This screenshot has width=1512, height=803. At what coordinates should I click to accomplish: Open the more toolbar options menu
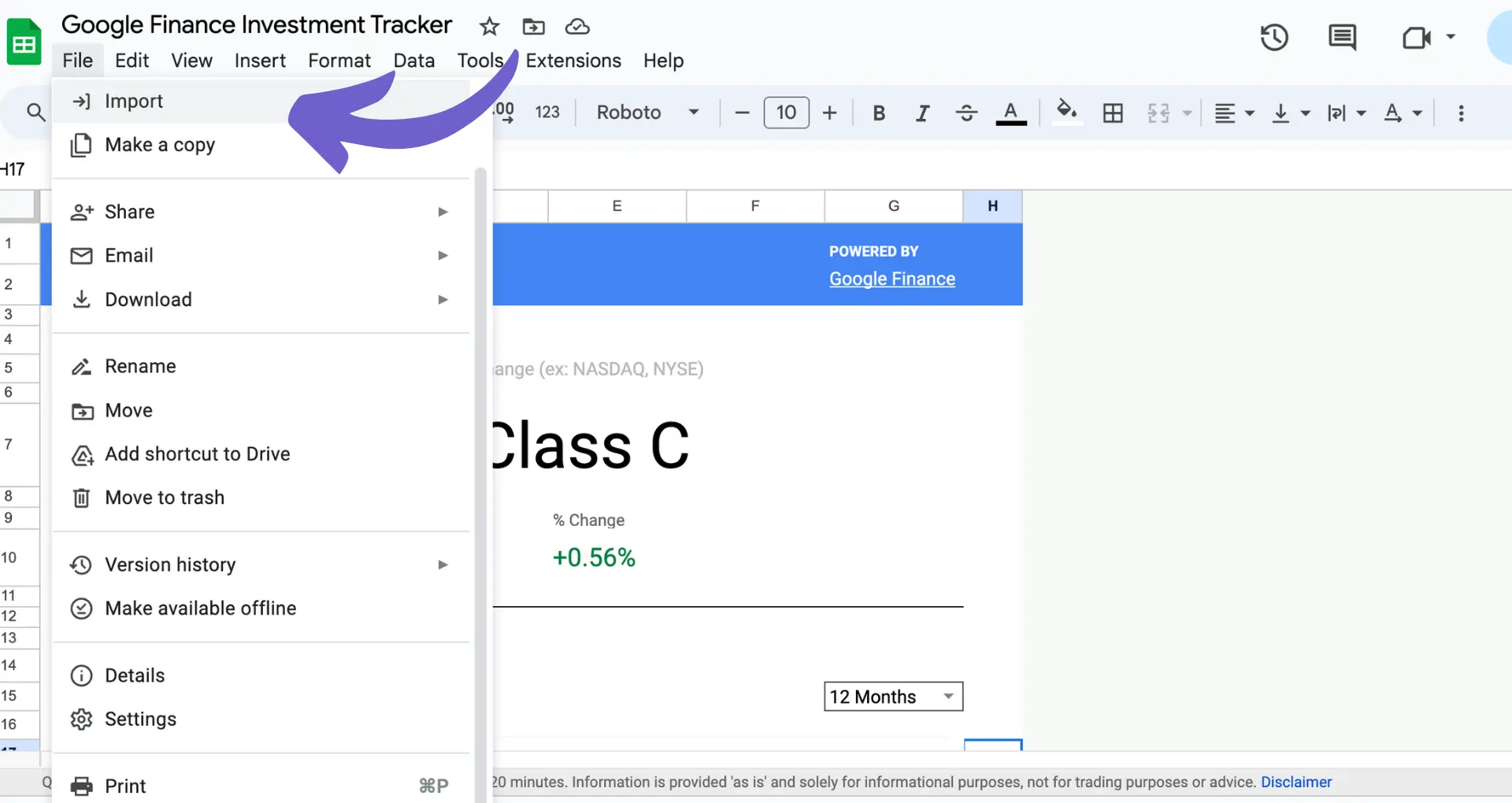(1461, 113)
